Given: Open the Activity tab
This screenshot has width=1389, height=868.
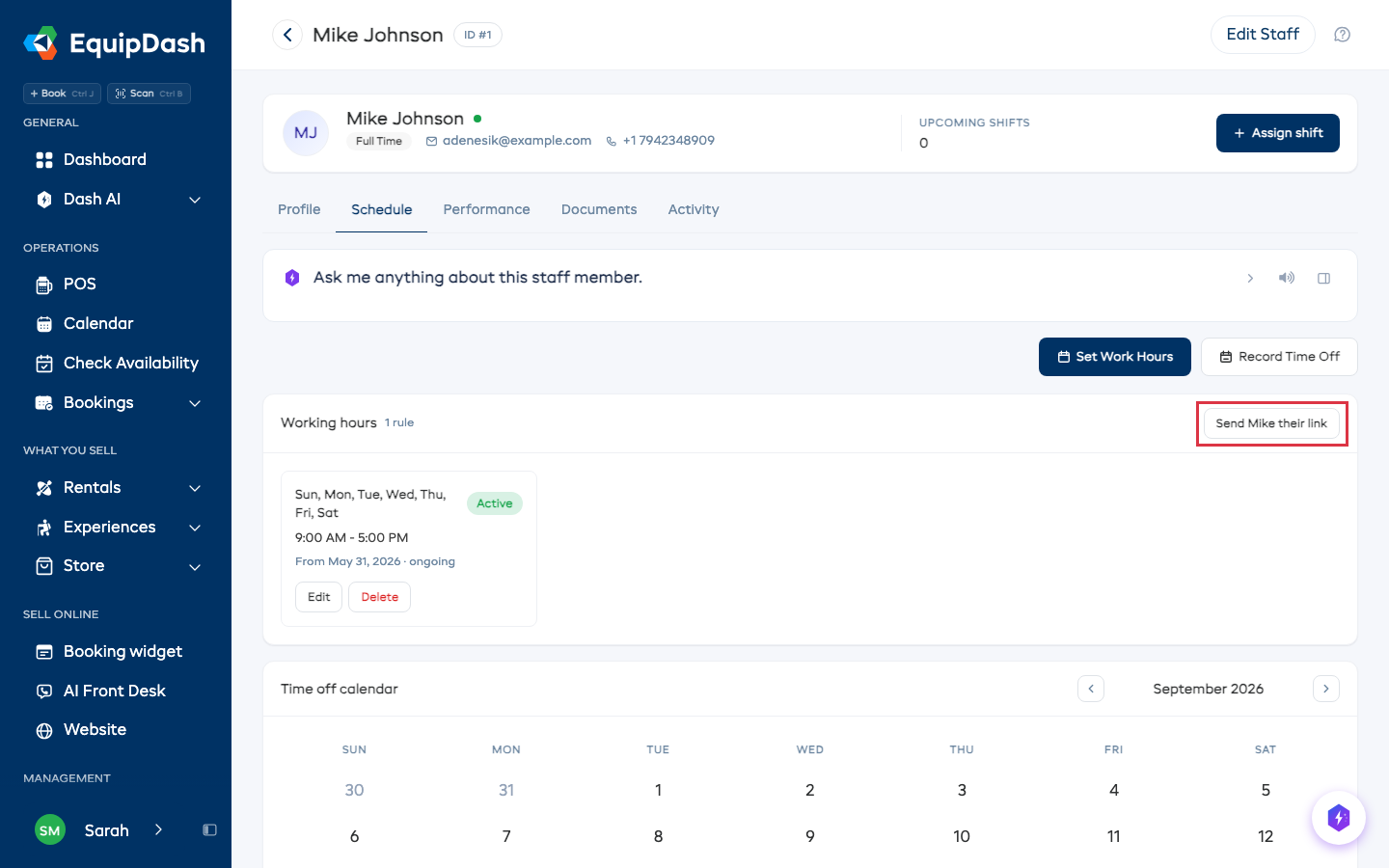Looking at the screenshot, I should (694, 209).
